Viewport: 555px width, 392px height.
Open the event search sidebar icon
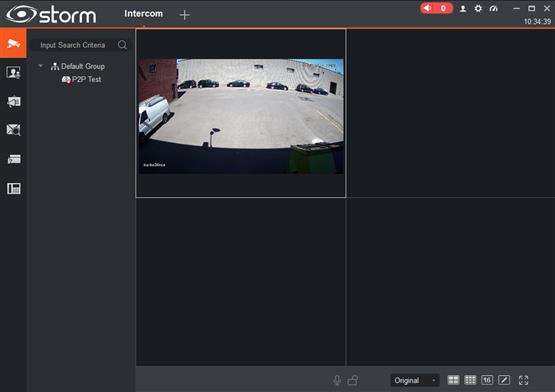point(13,130)
